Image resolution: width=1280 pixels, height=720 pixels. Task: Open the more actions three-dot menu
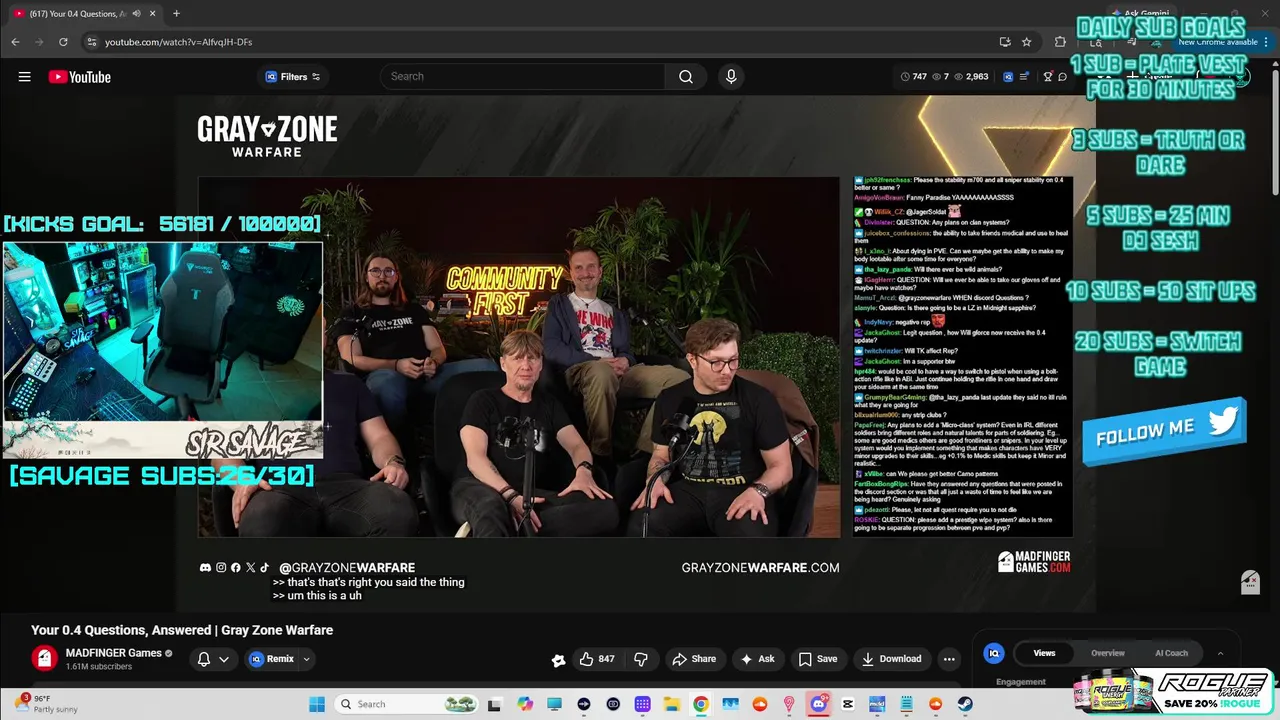pos(949,659)
